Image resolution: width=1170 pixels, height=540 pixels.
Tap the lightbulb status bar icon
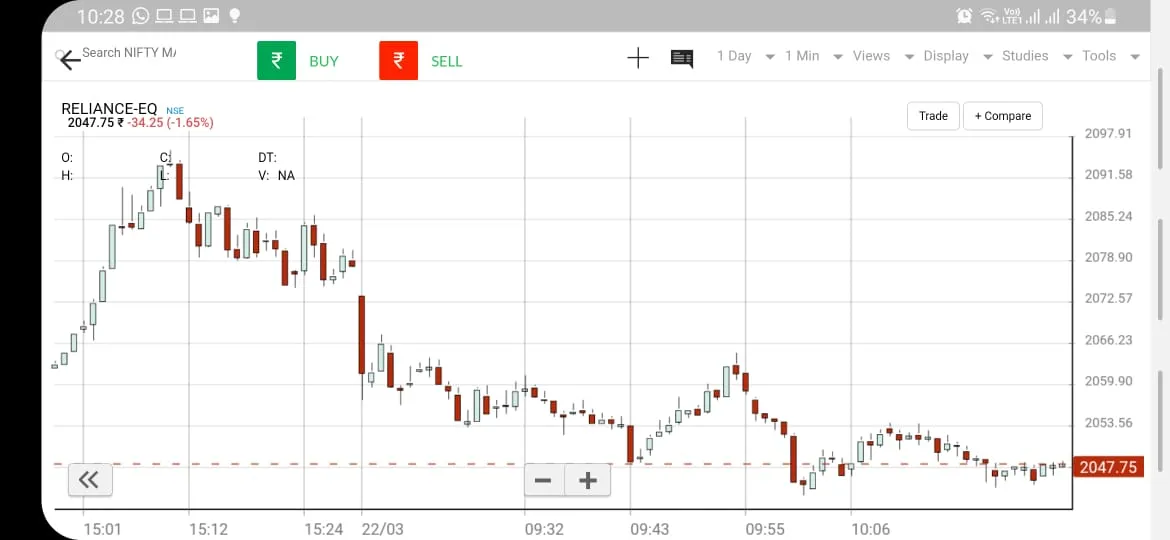pos(234,16)
